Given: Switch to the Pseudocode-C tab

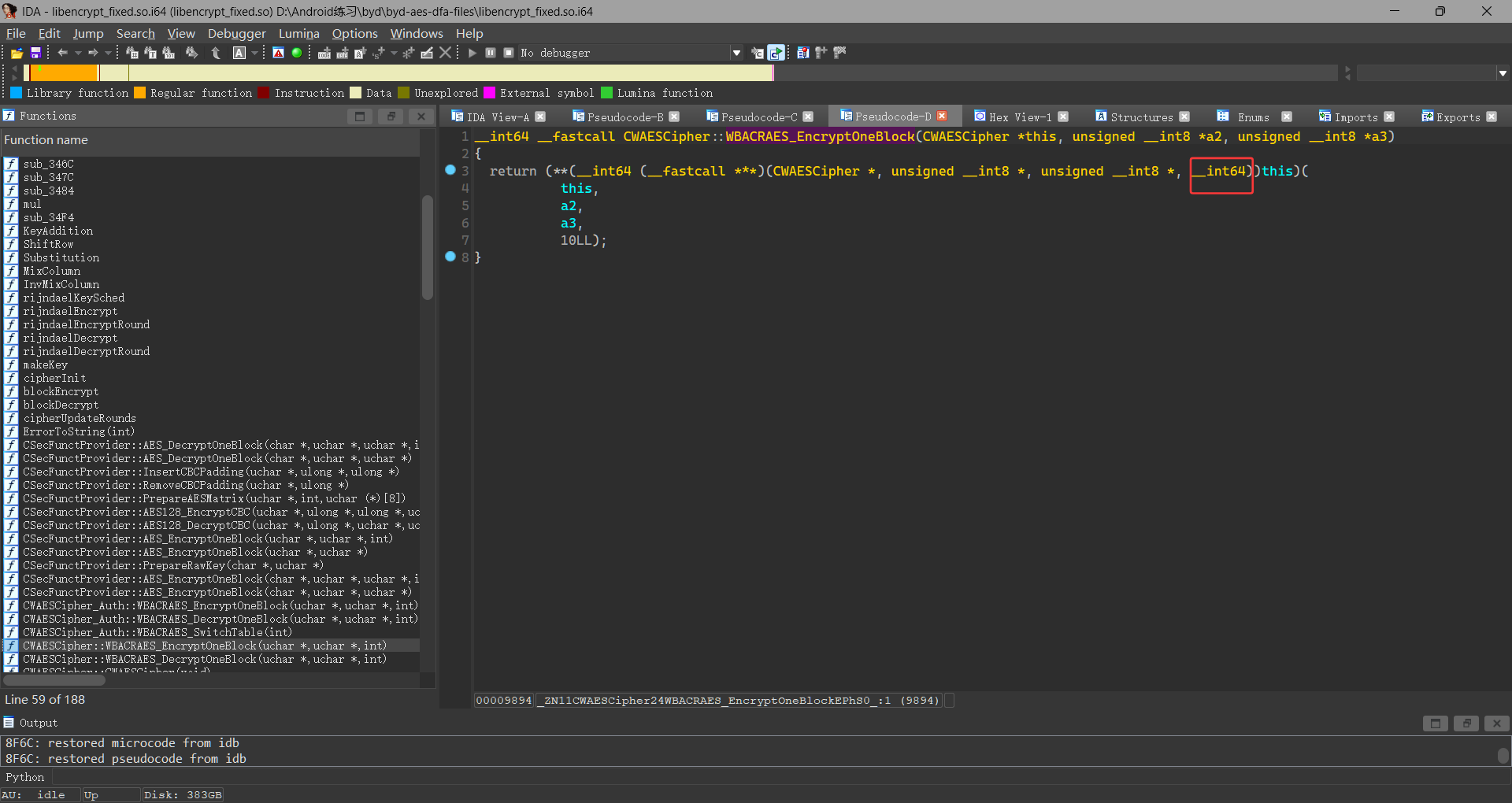Looking at the screenshot, I should coord(758,117).
